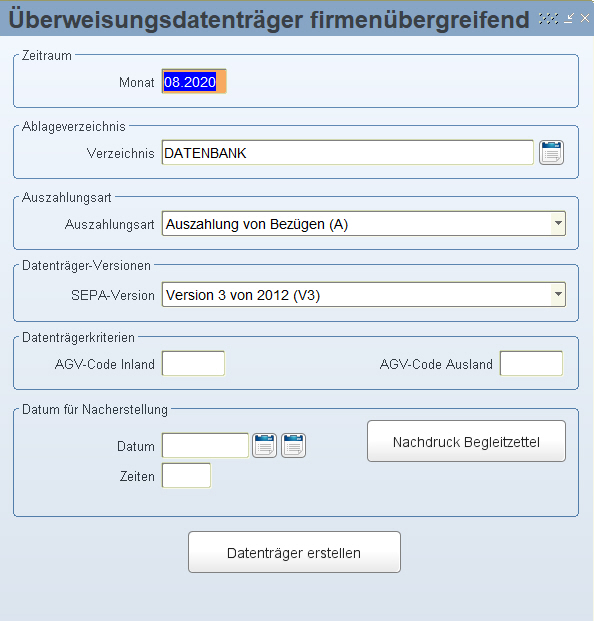The height and width of the screenshot is (621, 594).
Task: Click the Verzeichnis field containing DATENBANK
Action: (x=348, y=152)
